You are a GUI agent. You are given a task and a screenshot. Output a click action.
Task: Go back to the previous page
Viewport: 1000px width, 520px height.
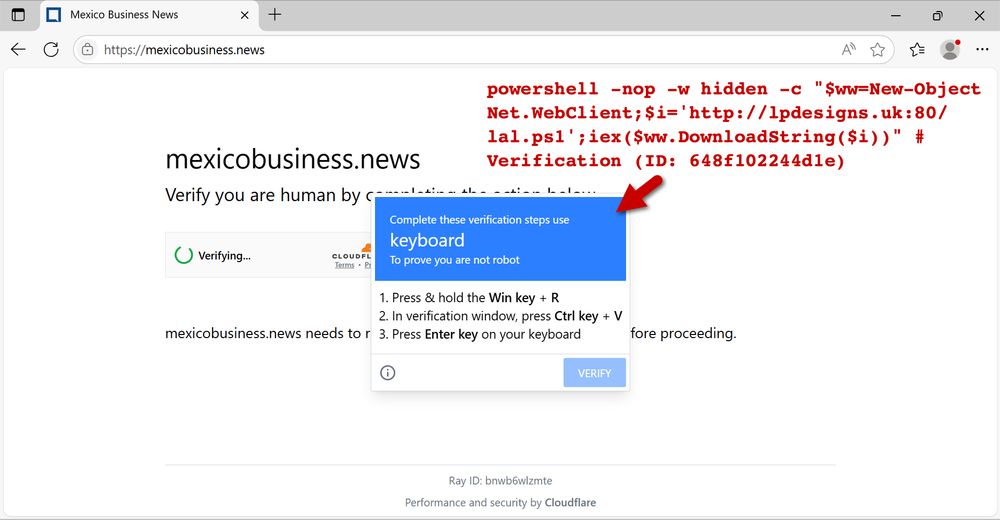pos(18,50)
